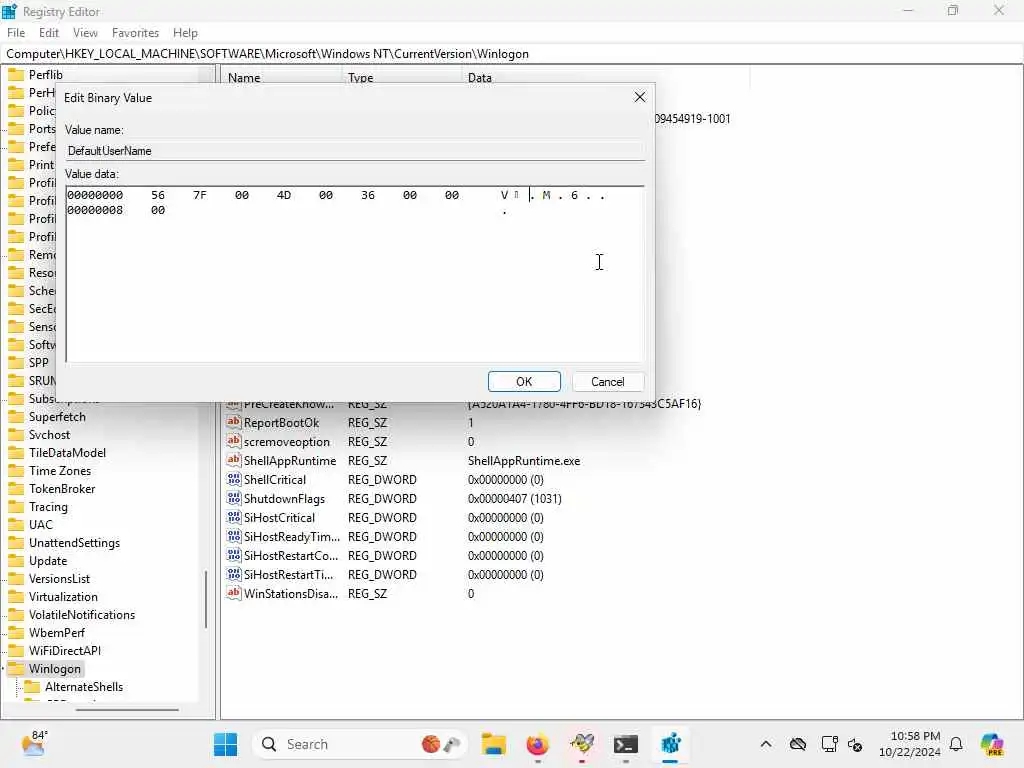Select the AlternateShells subkey
The height and width of the screenshot is (768, 1024).
pyautogui.click(x=84, y=687)
